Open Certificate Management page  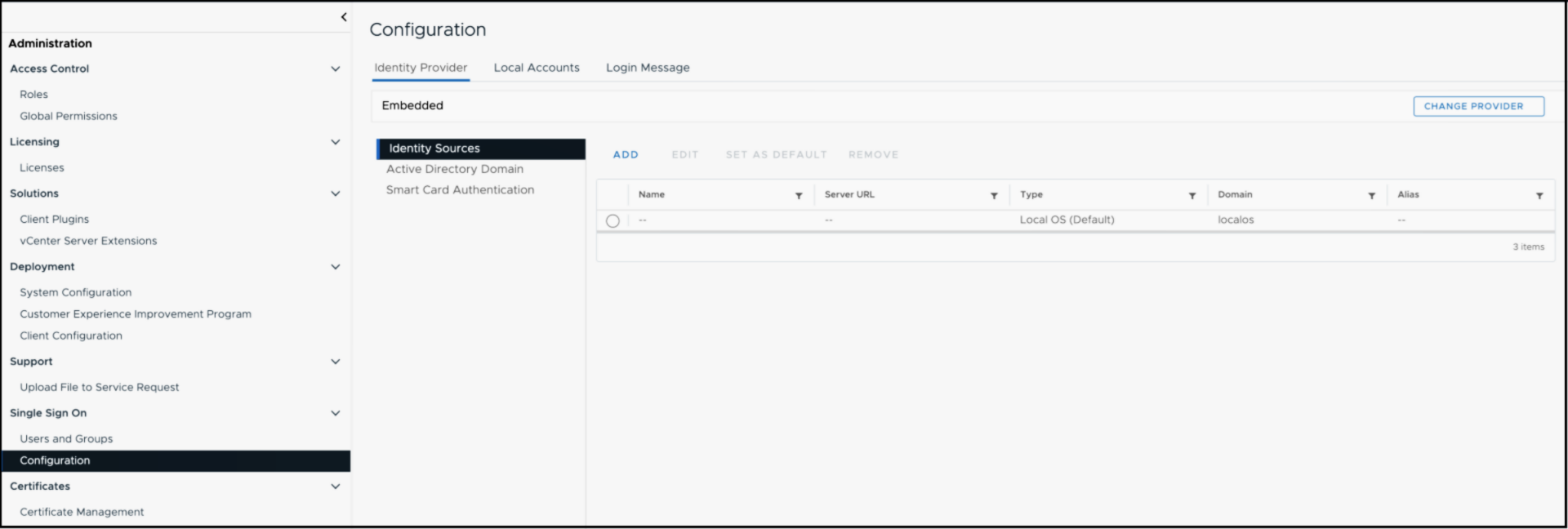82,512
